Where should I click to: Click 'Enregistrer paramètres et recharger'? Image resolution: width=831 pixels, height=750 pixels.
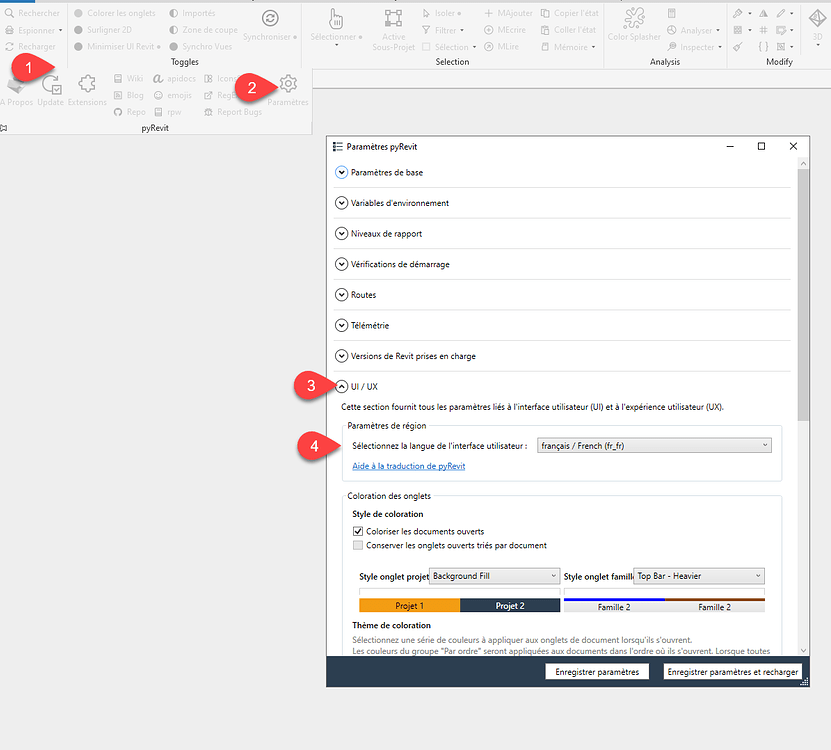pyautogui.click(x=732, y=671)
